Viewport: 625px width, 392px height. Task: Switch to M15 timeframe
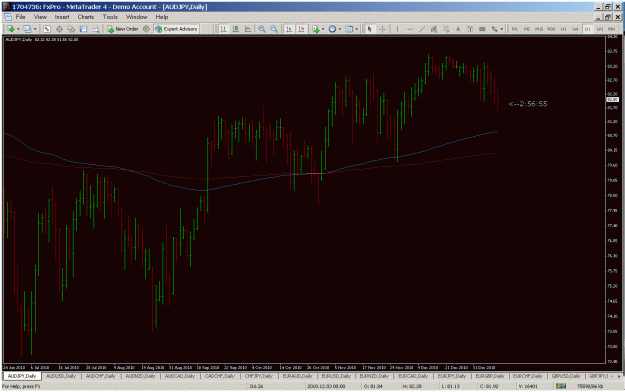tap(539, 29)
